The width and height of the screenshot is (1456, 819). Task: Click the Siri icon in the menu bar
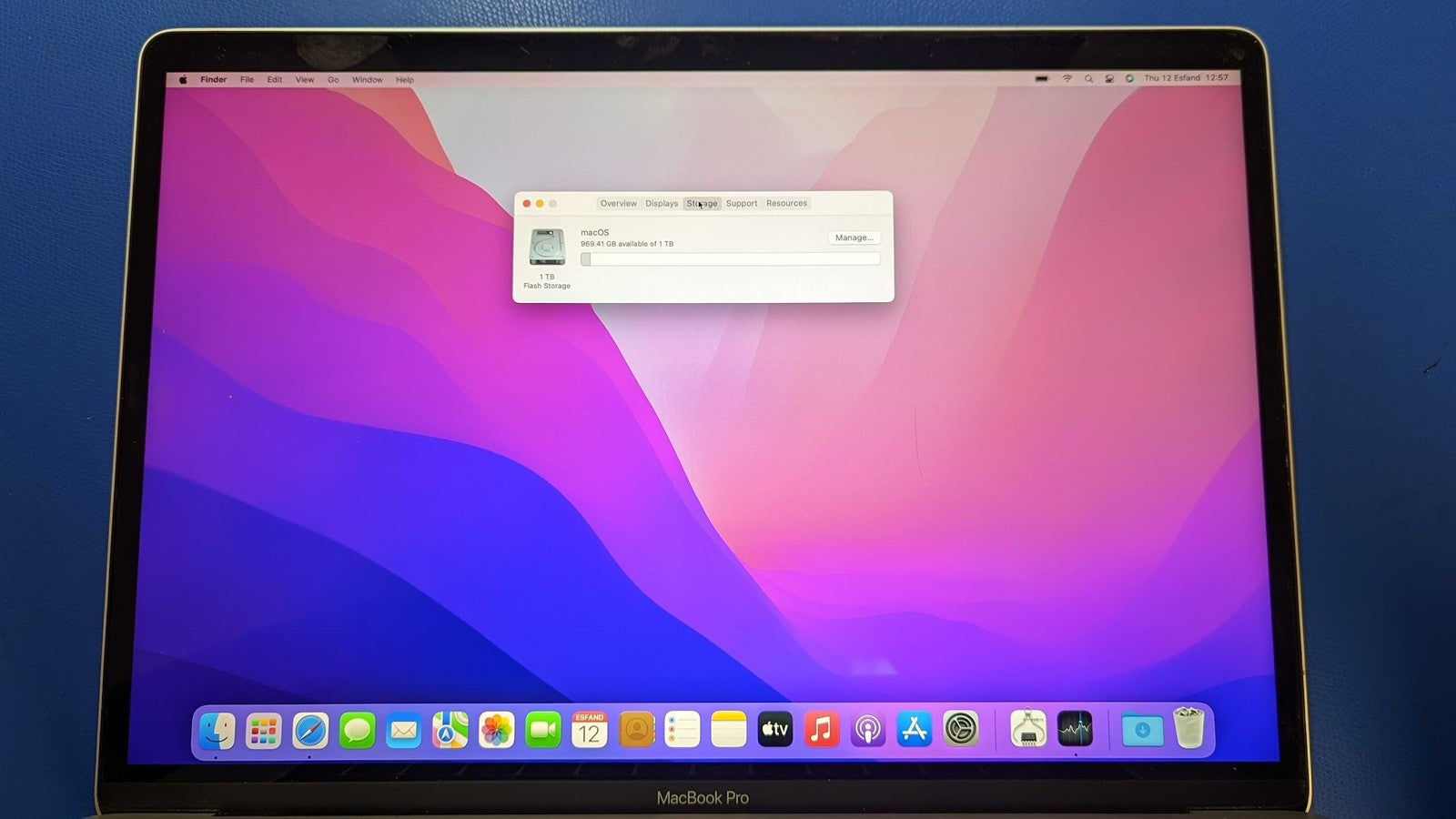(x=1129, y=78)
